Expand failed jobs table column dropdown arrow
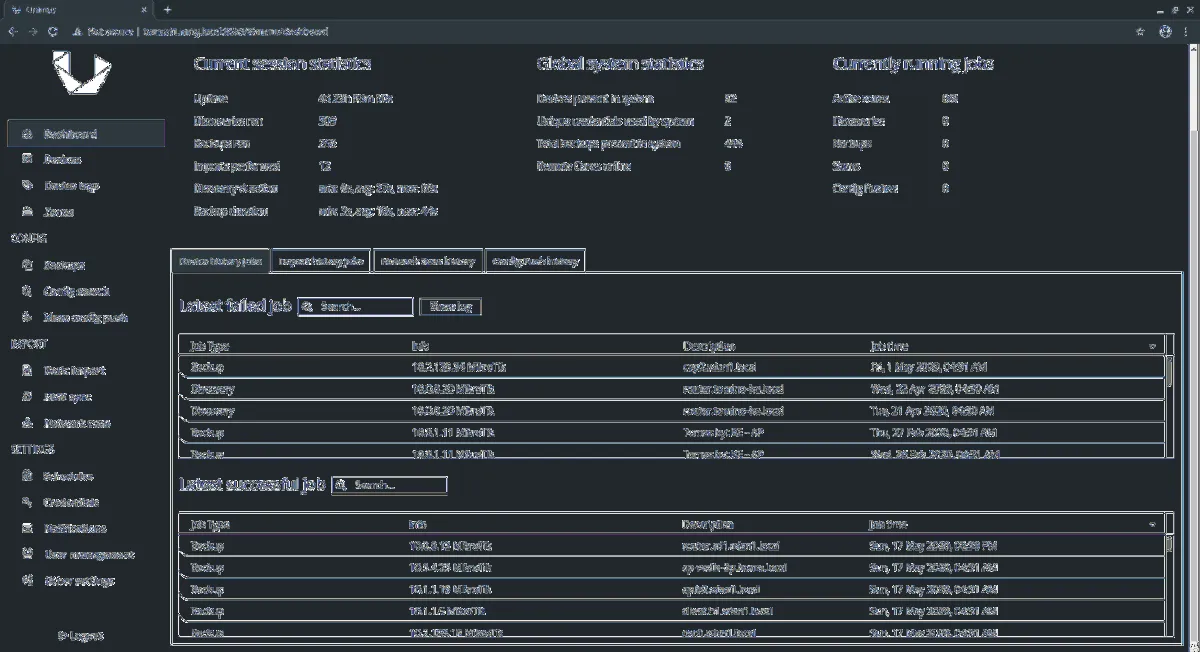 [1153, 346]
